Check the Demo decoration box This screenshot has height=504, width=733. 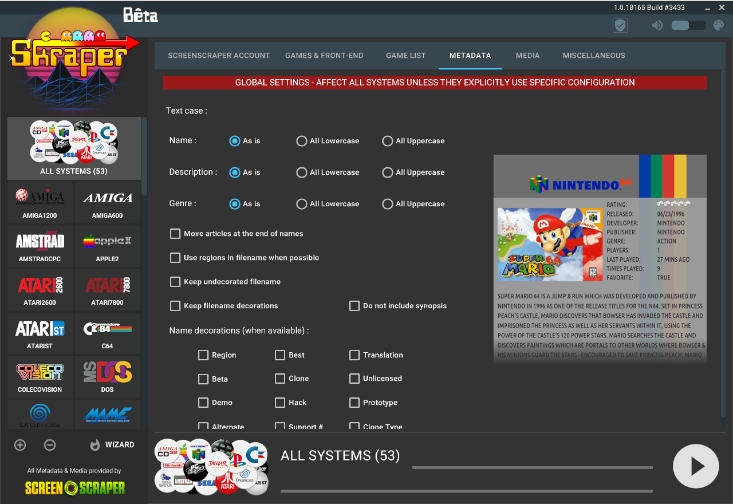(x=203, y=403)
